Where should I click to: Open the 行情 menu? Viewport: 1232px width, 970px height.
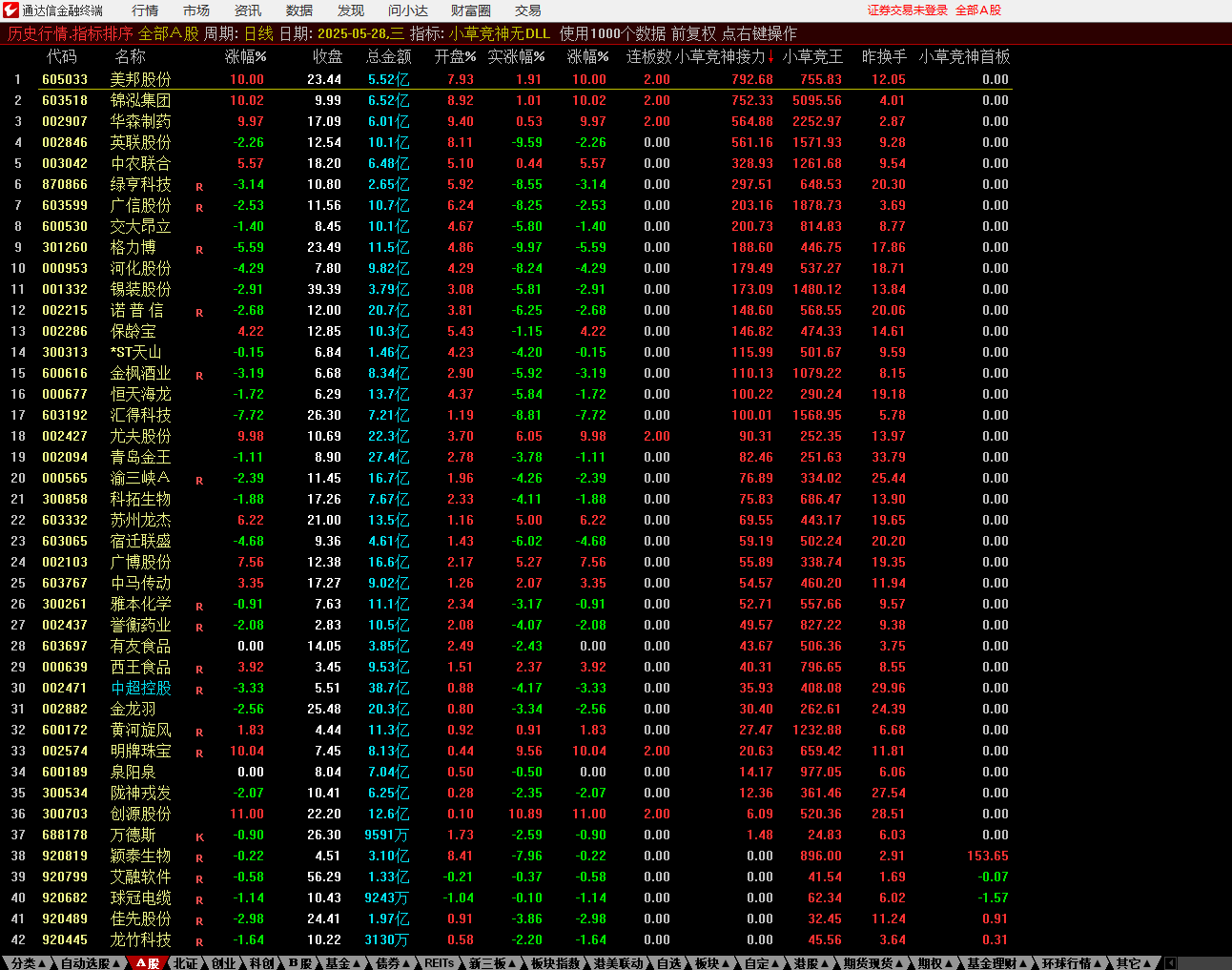tap(145, 10)
